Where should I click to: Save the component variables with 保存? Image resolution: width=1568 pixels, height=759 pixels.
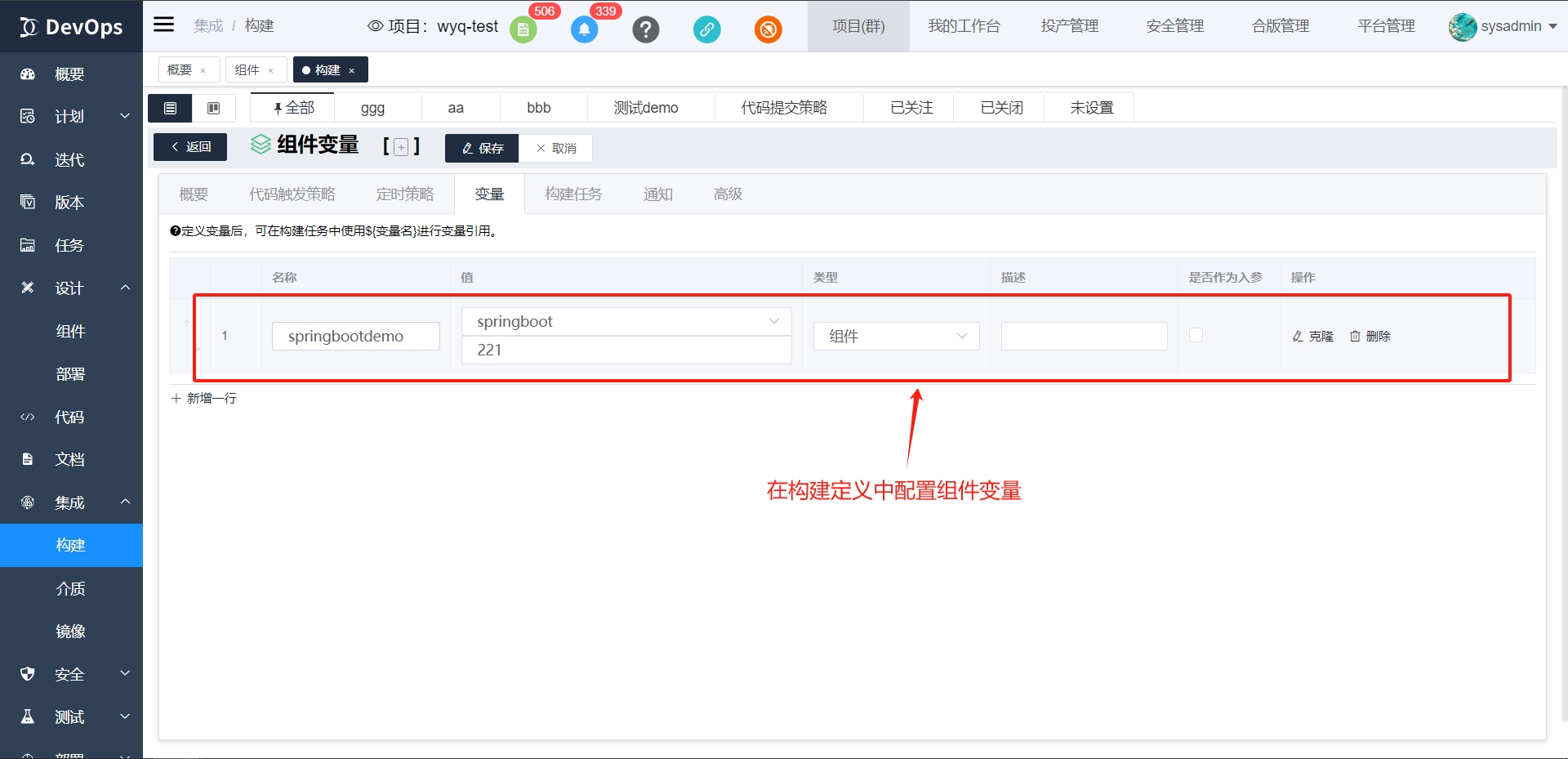(x=482, y=148)
